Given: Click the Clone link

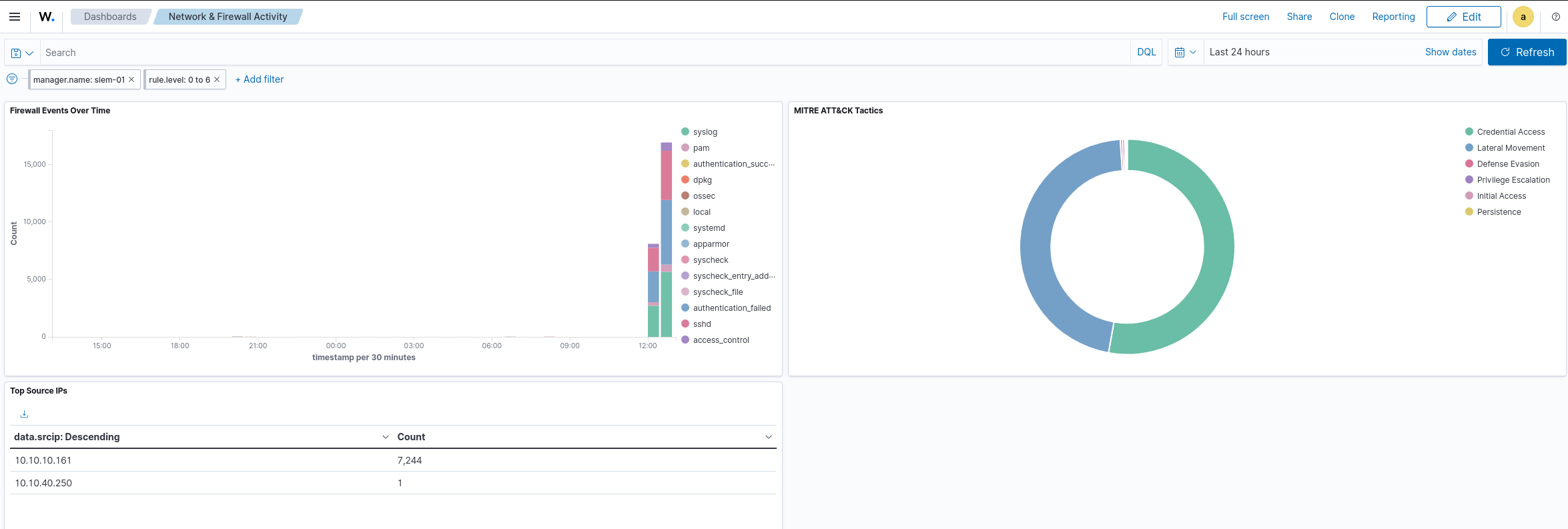Looking at the screenshot, I should pos(1342,17).
